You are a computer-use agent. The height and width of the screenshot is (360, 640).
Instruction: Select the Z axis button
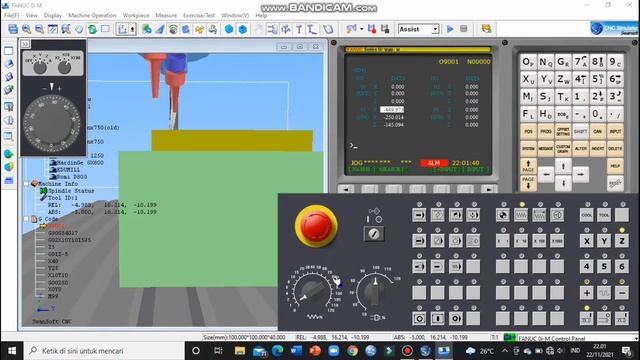pyautogui.click(x=622, y=241)
